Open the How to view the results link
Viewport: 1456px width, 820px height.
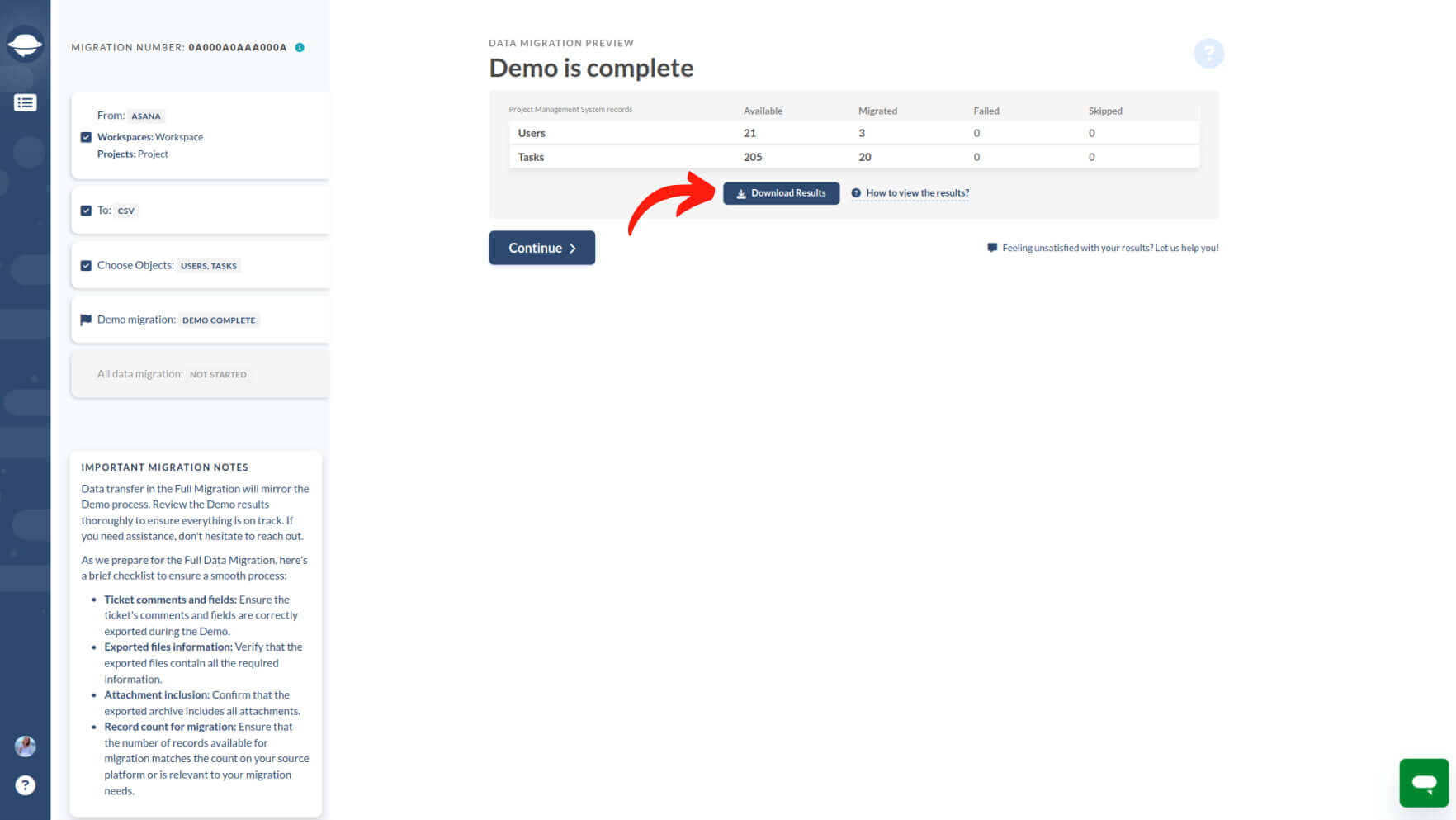(917, 193)
